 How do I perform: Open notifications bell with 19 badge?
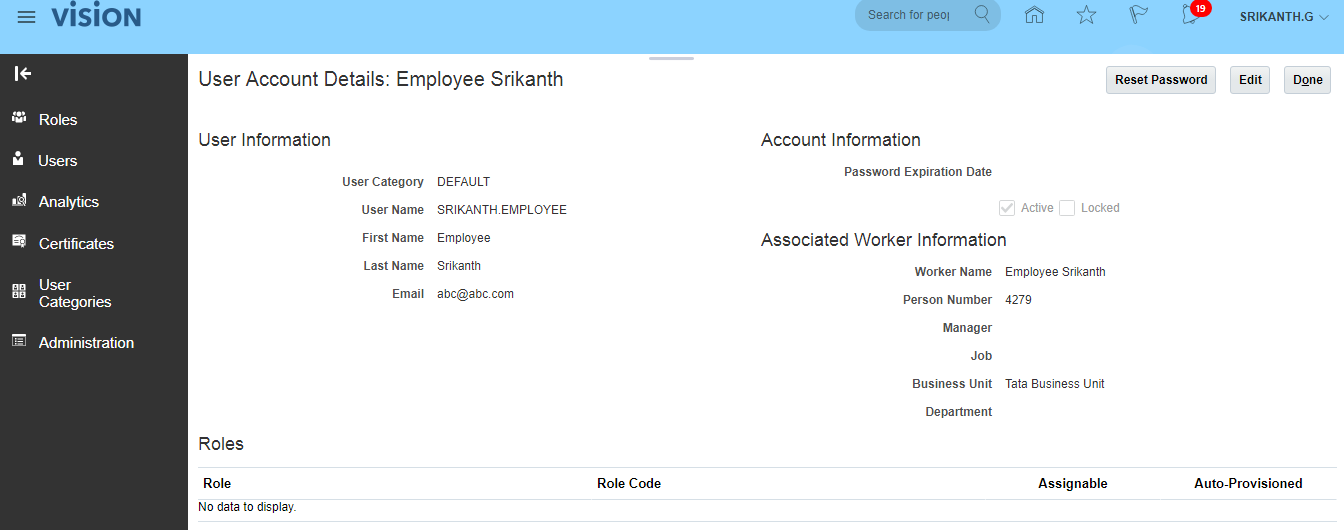pyautogui.click(x=1191, y=15)
